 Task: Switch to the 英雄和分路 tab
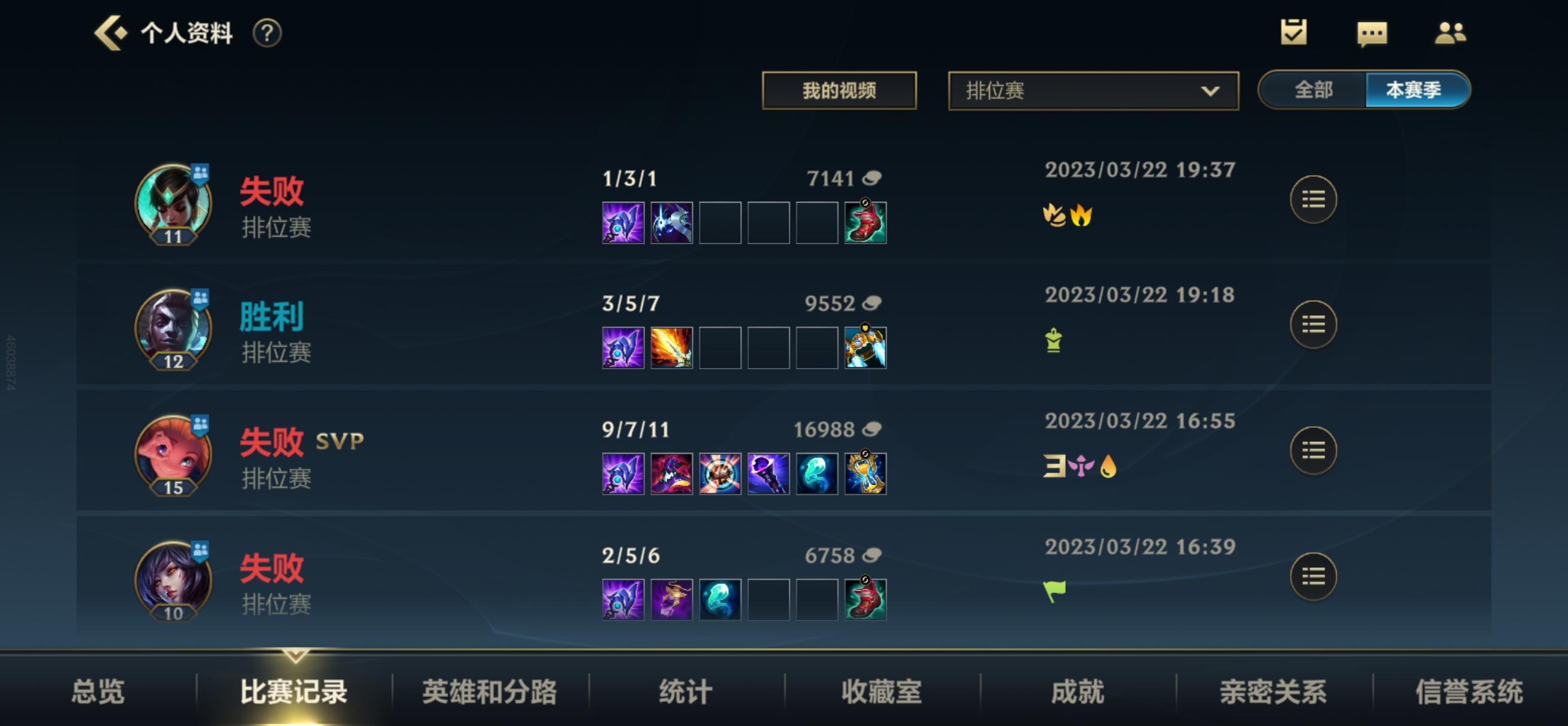coord(490,692)
